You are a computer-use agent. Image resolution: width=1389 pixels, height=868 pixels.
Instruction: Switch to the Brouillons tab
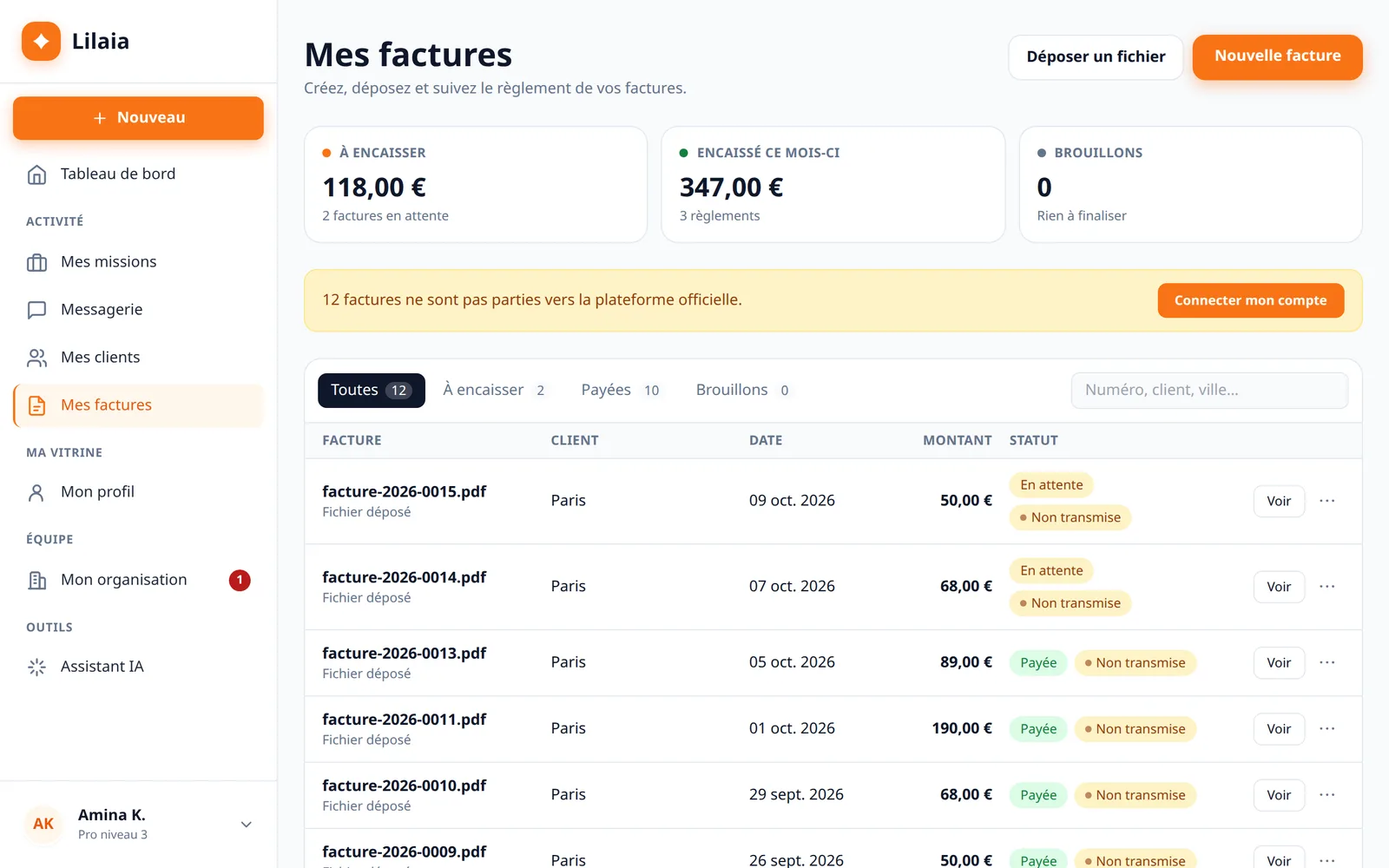743,391
